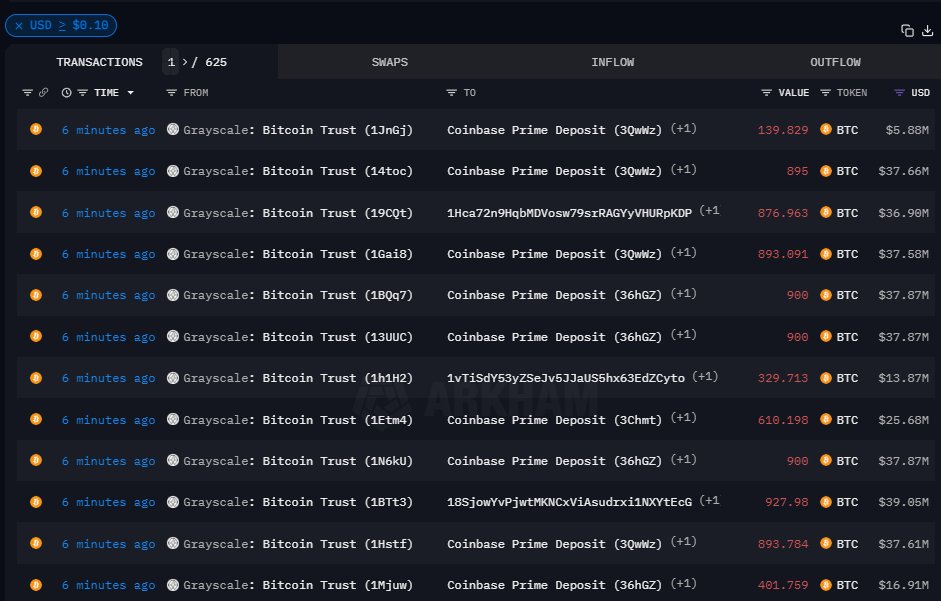Open Grayscale Bitcoin Trust (1N6kU) sender
Screen dimensions: 941x601
298,461
